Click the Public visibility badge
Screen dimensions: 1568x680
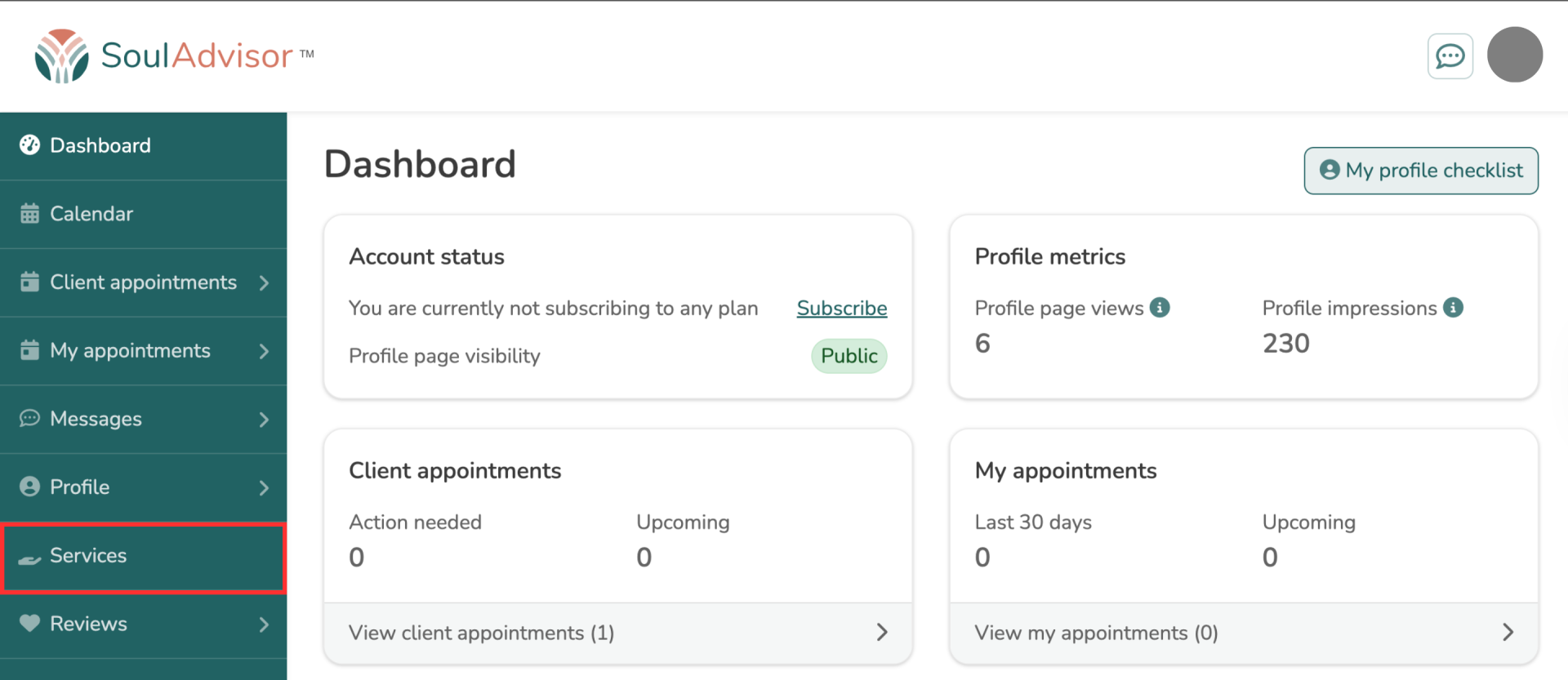pos(849,356)
